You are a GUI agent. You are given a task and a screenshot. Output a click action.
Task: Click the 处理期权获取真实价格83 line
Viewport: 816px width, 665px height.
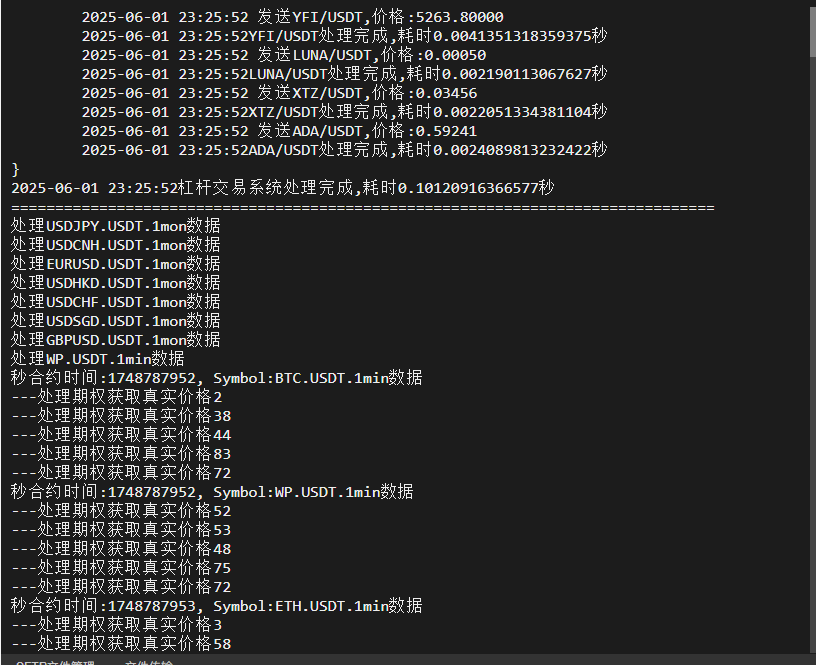click(x=121, y=454)
